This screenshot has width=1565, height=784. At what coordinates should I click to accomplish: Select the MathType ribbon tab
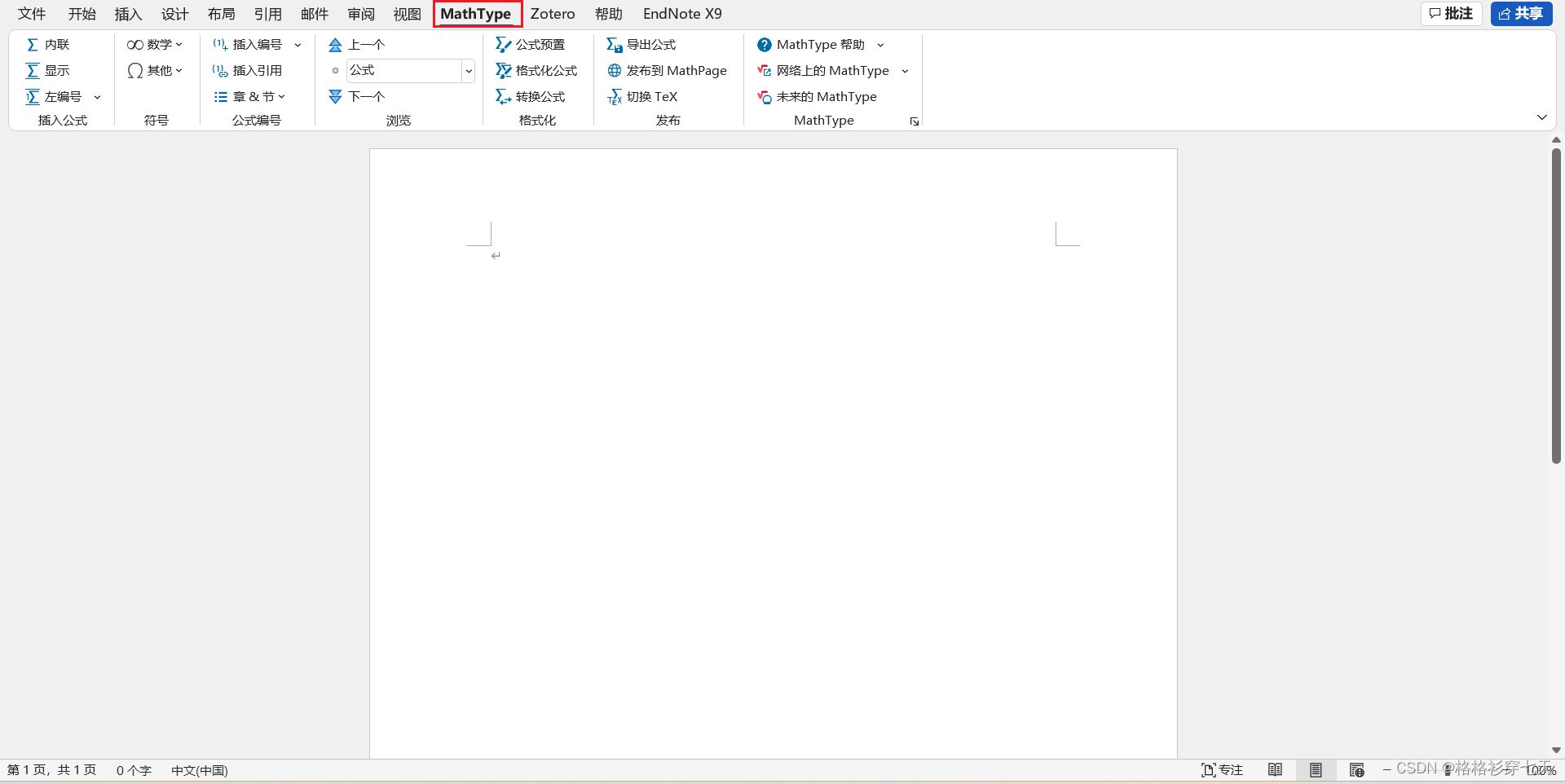(477, 14)
